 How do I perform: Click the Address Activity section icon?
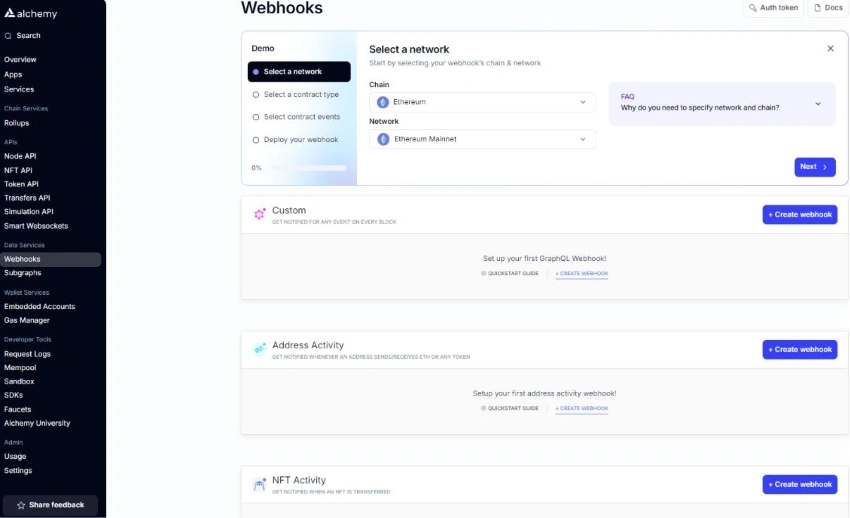260,349
